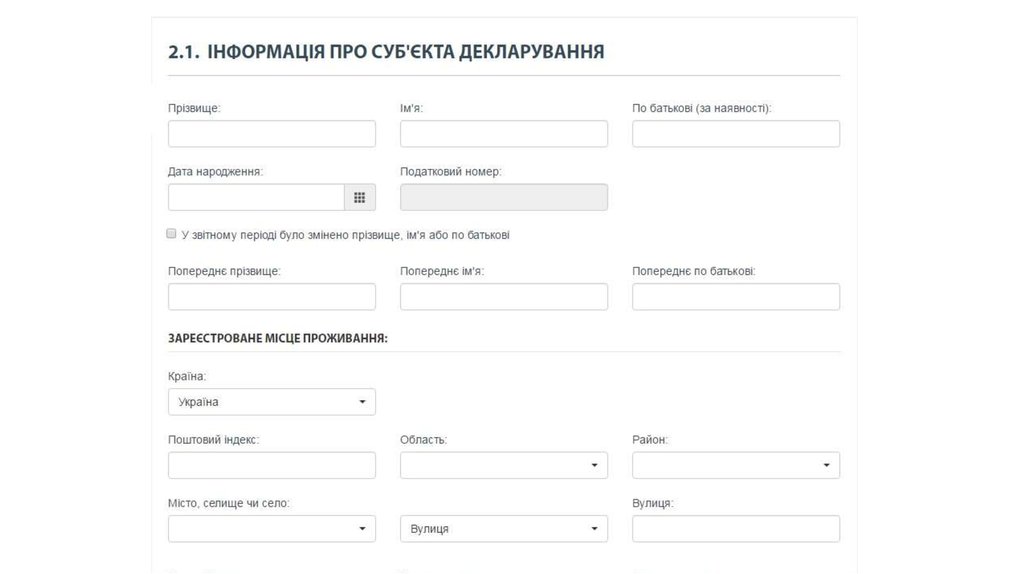Click the Дата народження text input

(256, 198)
